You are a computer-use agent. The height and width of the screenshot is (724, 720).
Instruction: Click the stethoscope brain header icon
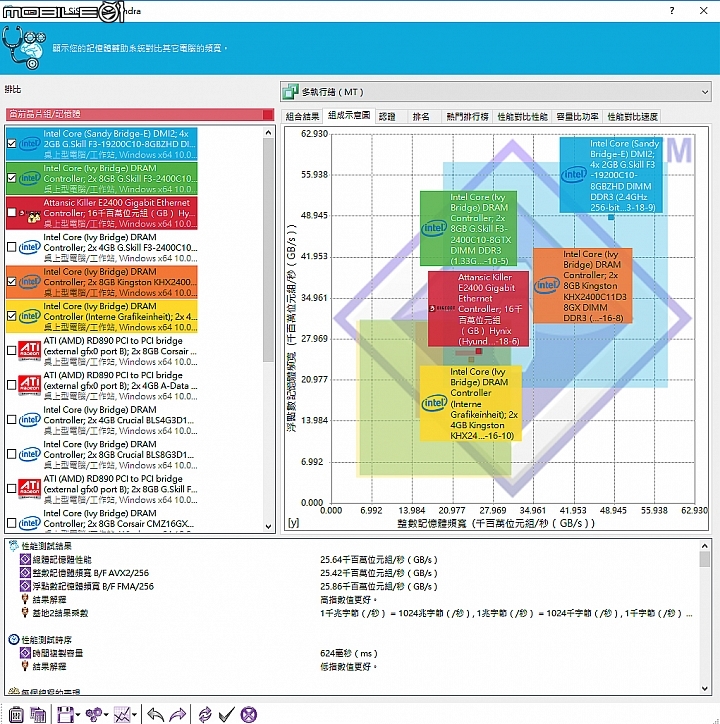point(24,48)
